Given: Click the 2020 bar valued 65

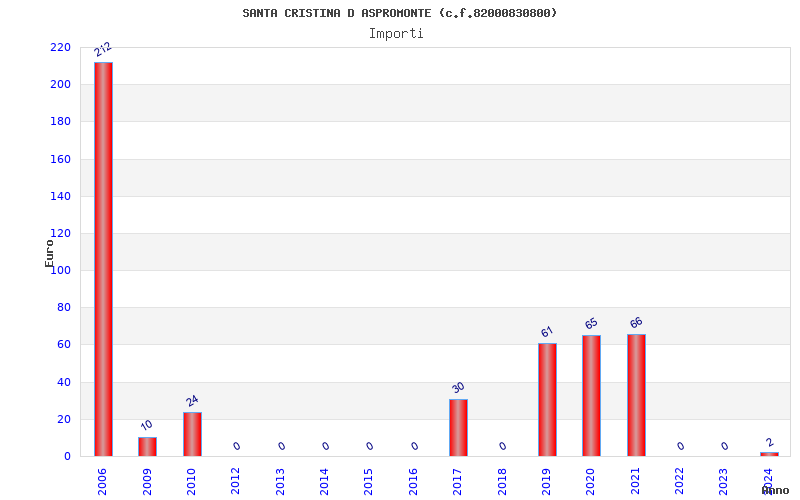Looking at the screenshot, I should point(591,395).
